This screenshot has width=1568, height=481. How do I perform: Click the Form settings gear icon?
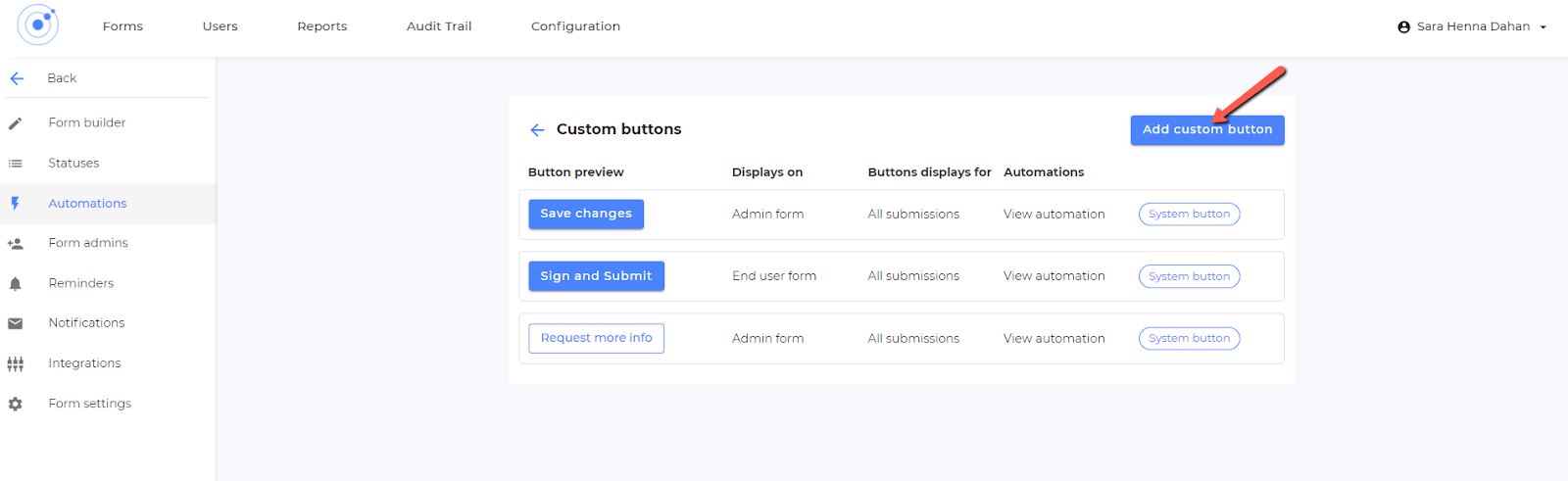click(16, 404)
